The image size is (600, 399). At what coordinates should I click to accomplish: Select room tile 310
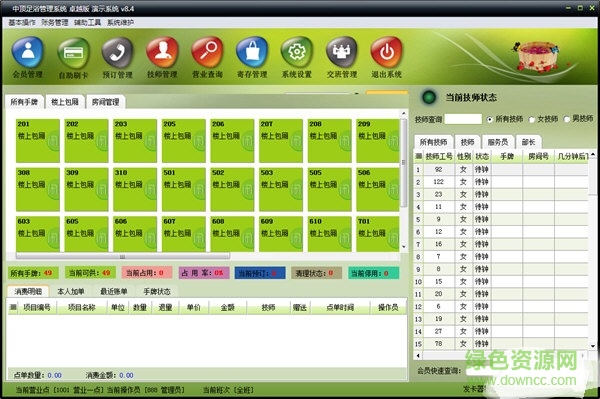tap(135, 189)
